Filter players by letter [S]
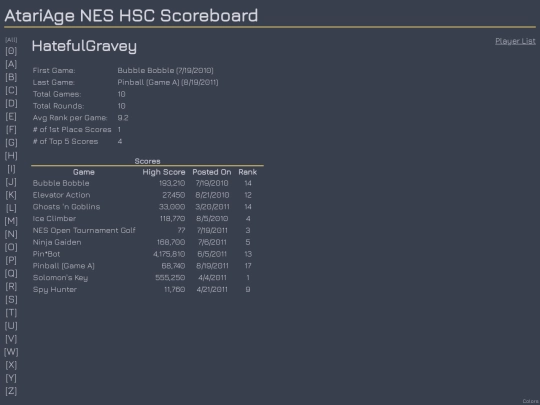The height and width of the screenshot is (405, 540). coord(11,300)
